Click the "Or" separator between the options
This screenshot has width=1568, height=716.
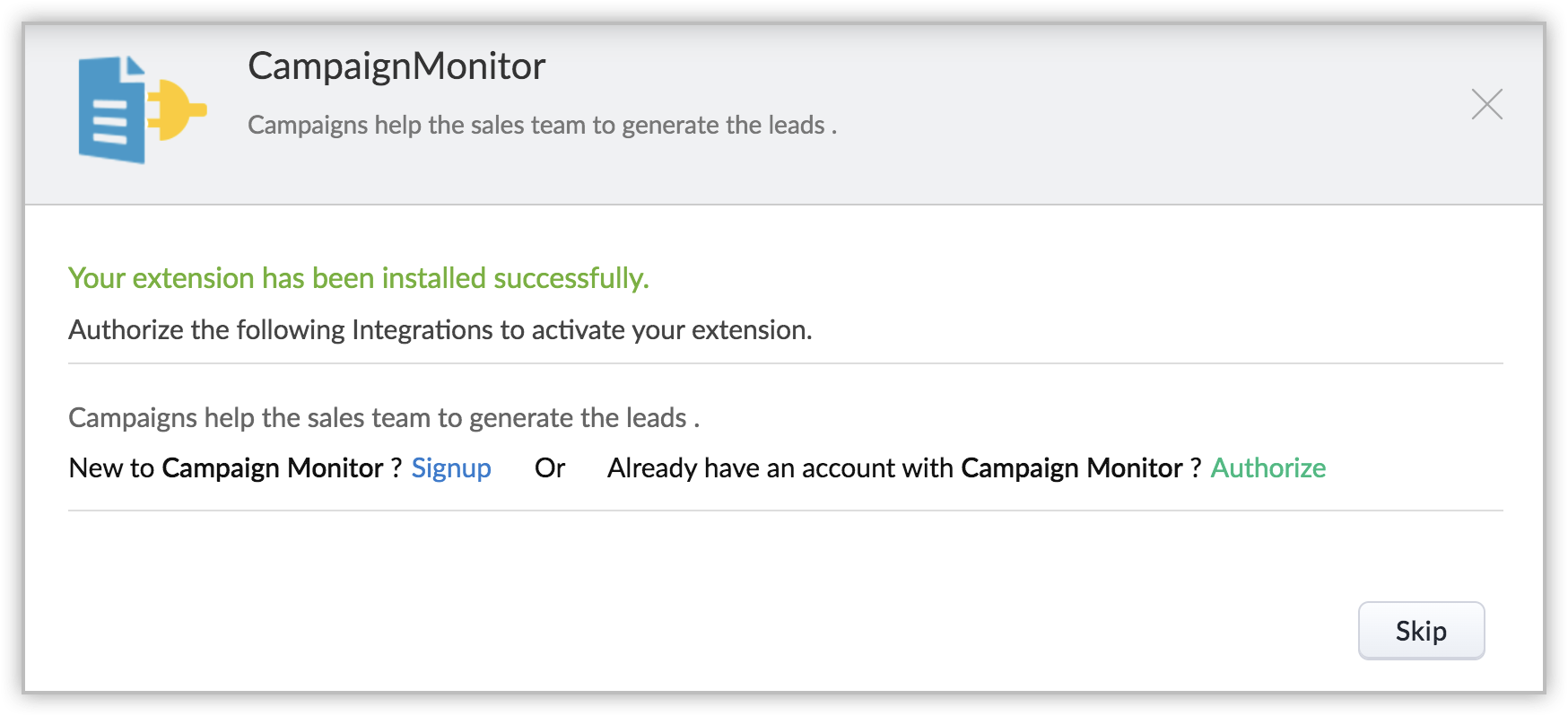[550, 468]
